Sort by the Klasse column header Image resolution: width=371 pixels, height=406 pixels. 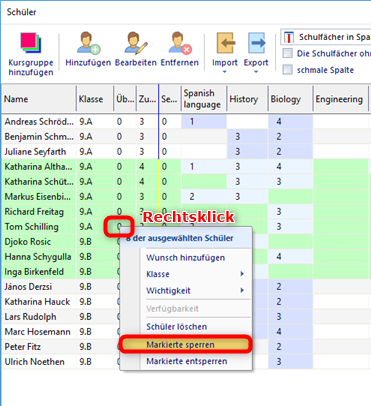pos(95,99)
